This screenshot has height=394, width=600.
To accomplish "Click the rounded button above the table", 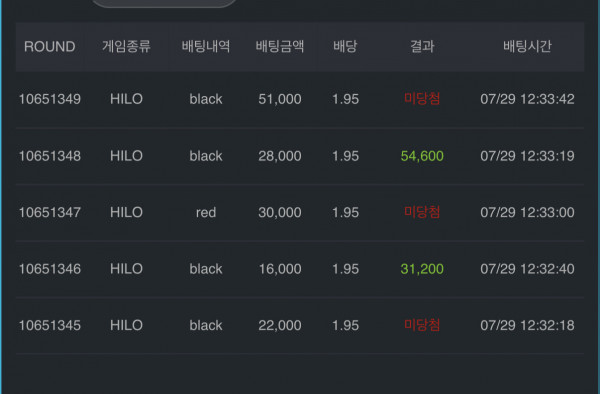I will (x=165, y=3).
